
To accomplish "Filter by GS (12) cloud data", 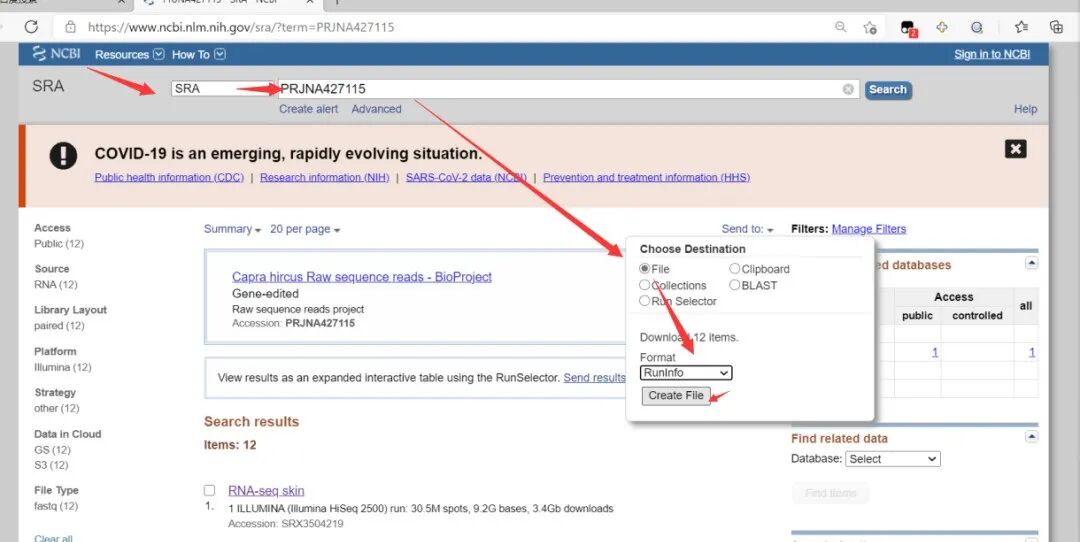I will click(x=52, y=450).
